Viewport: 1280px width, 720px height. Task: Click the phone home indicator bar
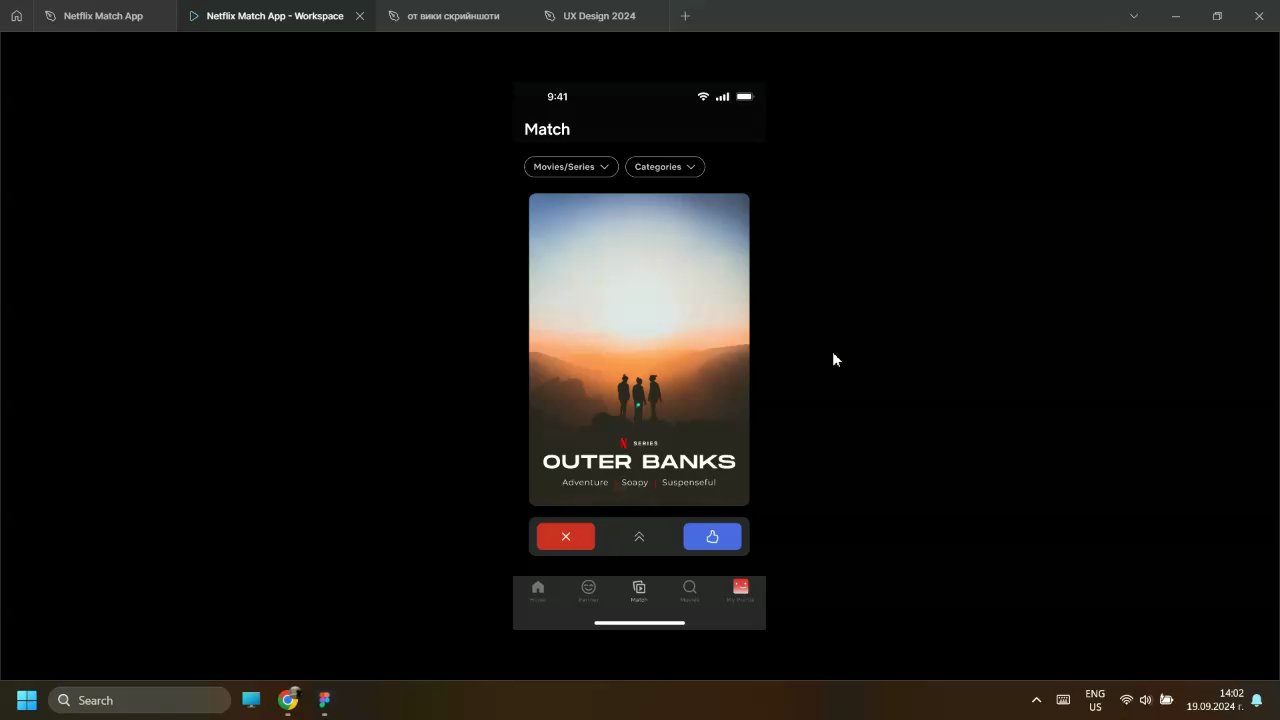pos(639,622)
